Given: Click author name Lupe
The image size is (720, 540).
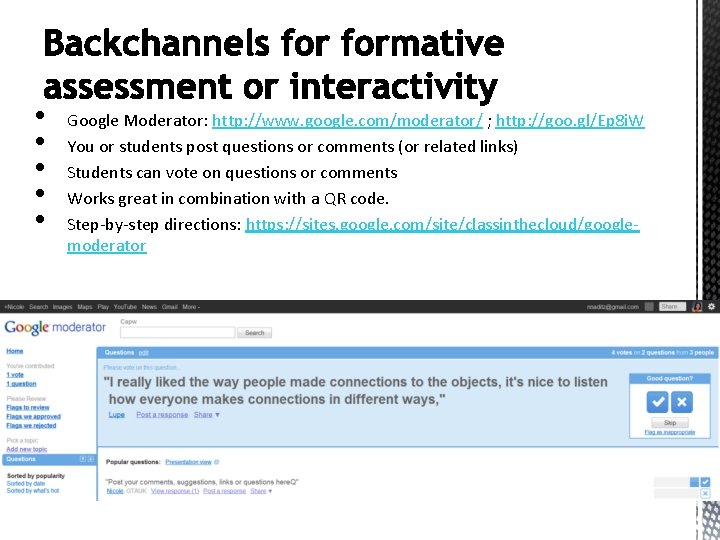Looking at the screenshot, I should 117,415.
